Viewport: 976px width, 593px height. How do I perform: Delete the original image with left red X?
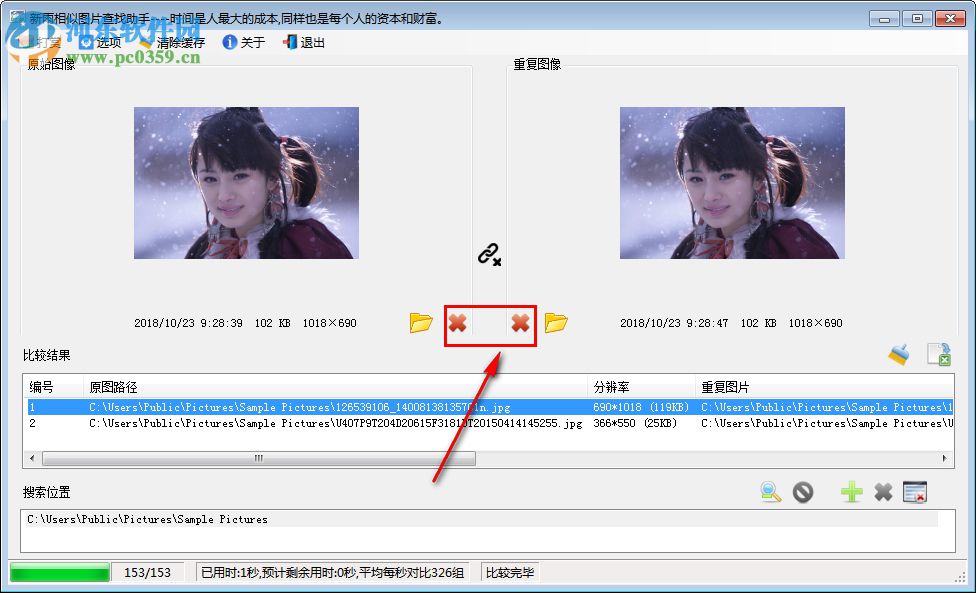coord(460,322)
